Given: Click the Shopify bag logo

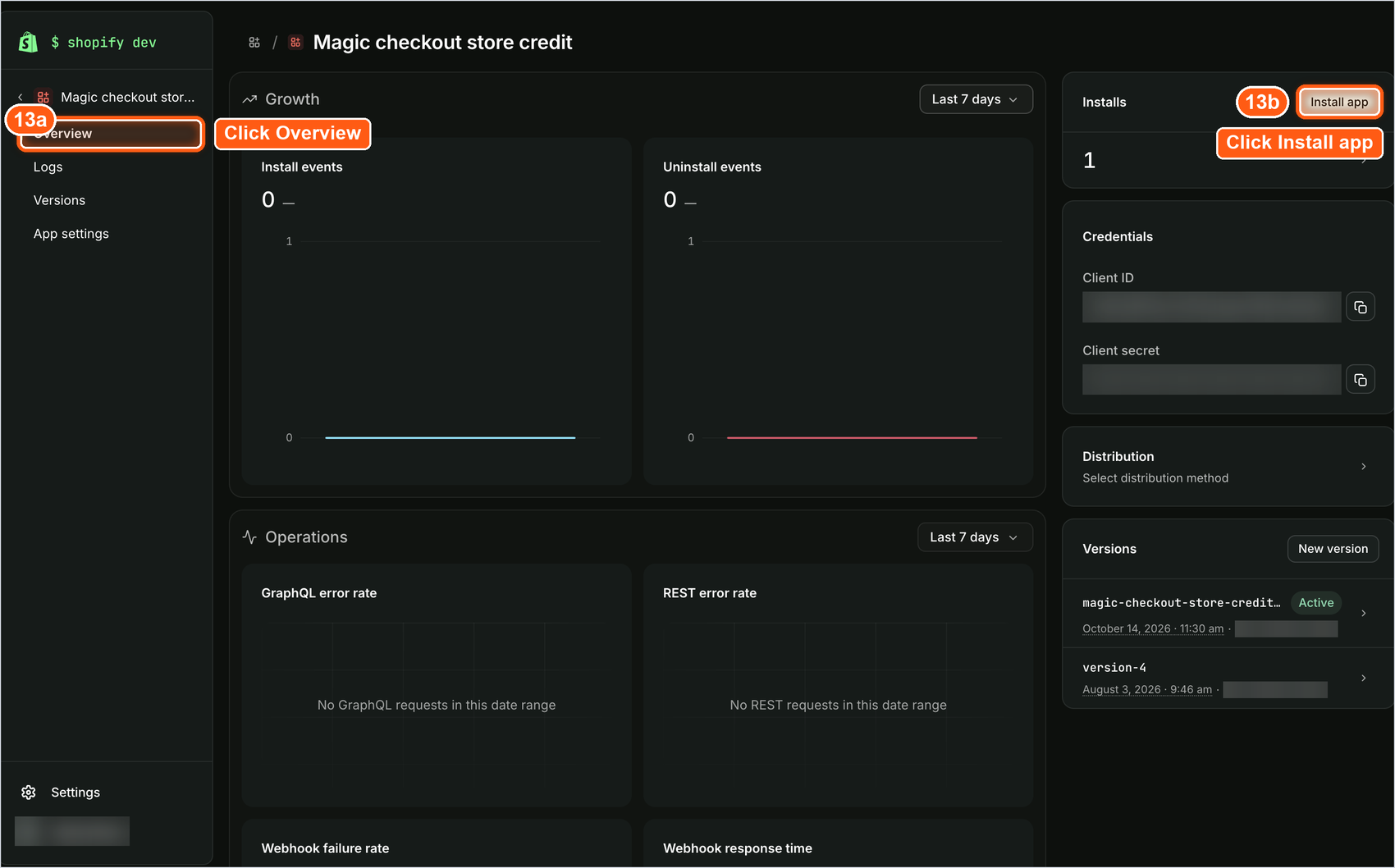Looking at the screenshot, I should [28, 42].
